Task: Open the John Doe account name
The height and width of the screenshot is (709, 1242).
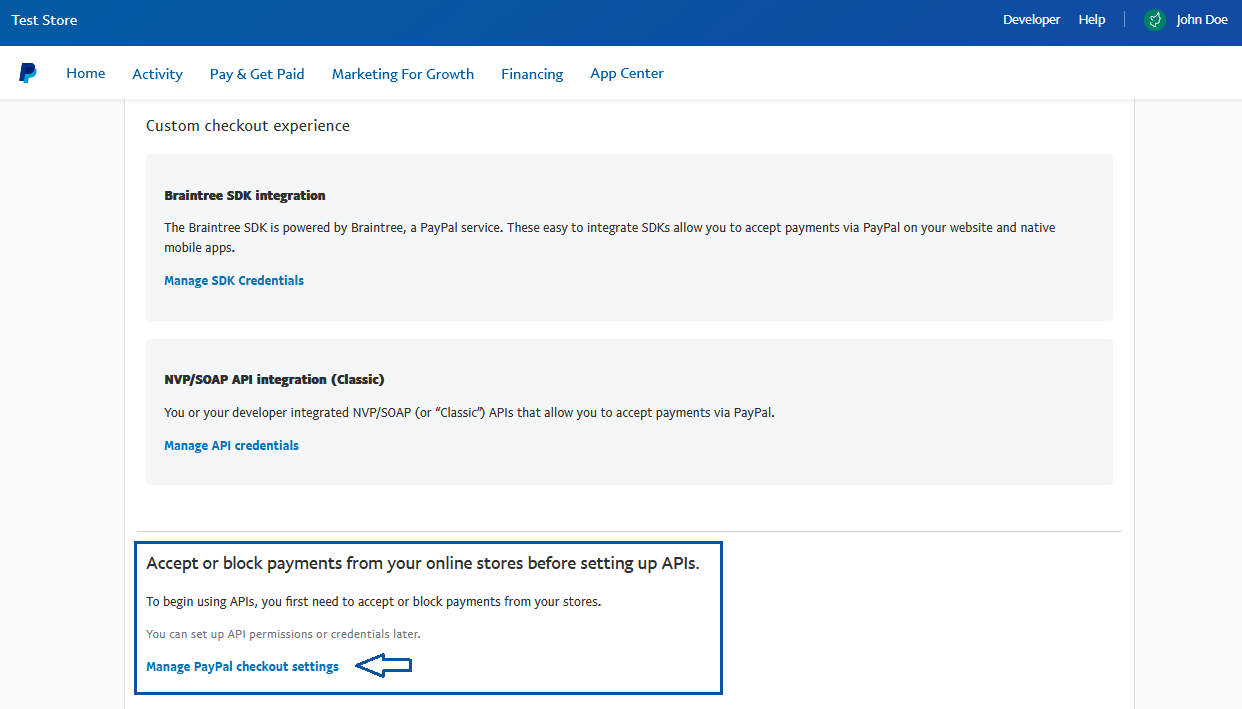Action: (1202, 20)
